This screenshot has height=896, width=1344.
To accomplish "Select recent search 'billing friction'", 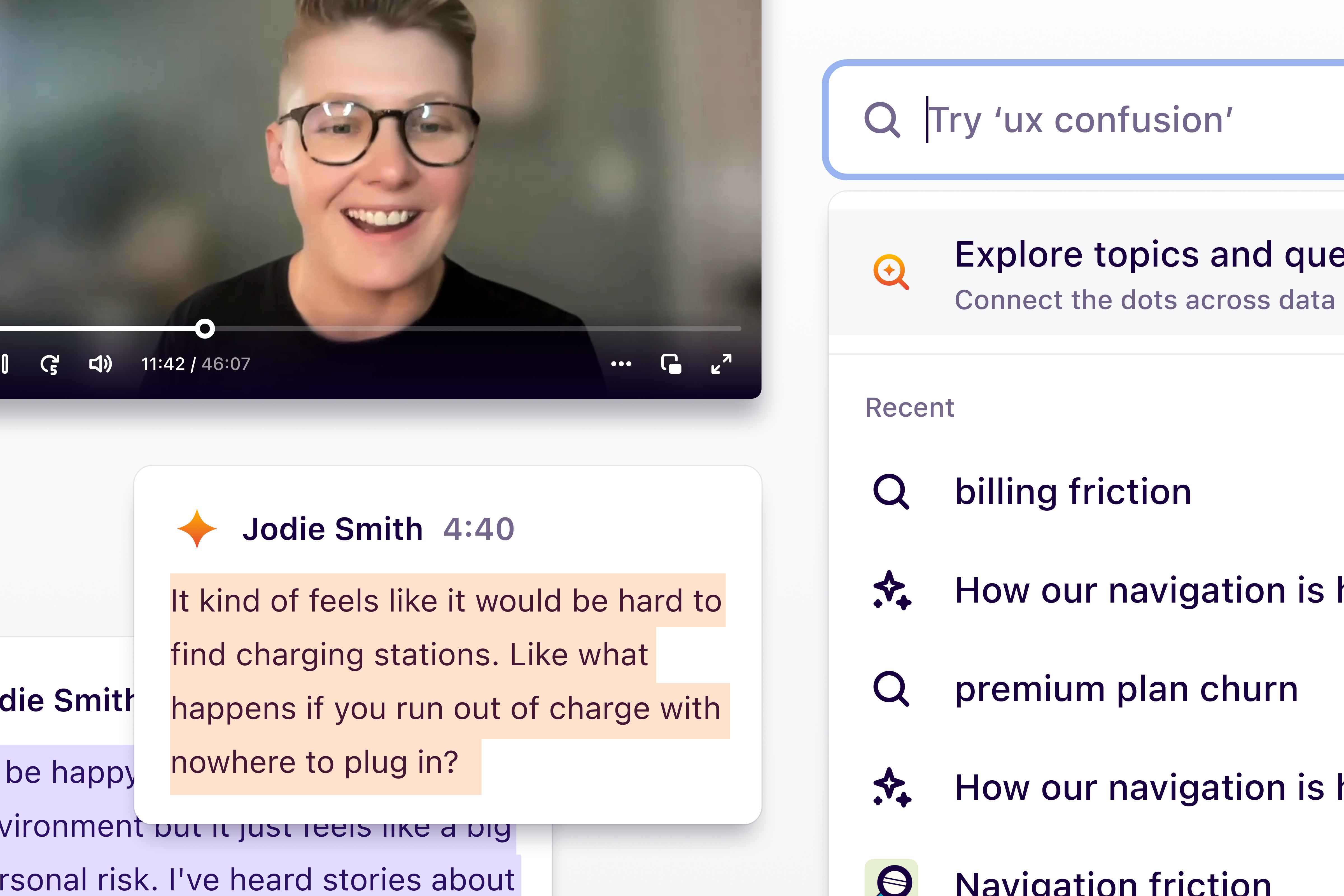I will pos(1073,491).
